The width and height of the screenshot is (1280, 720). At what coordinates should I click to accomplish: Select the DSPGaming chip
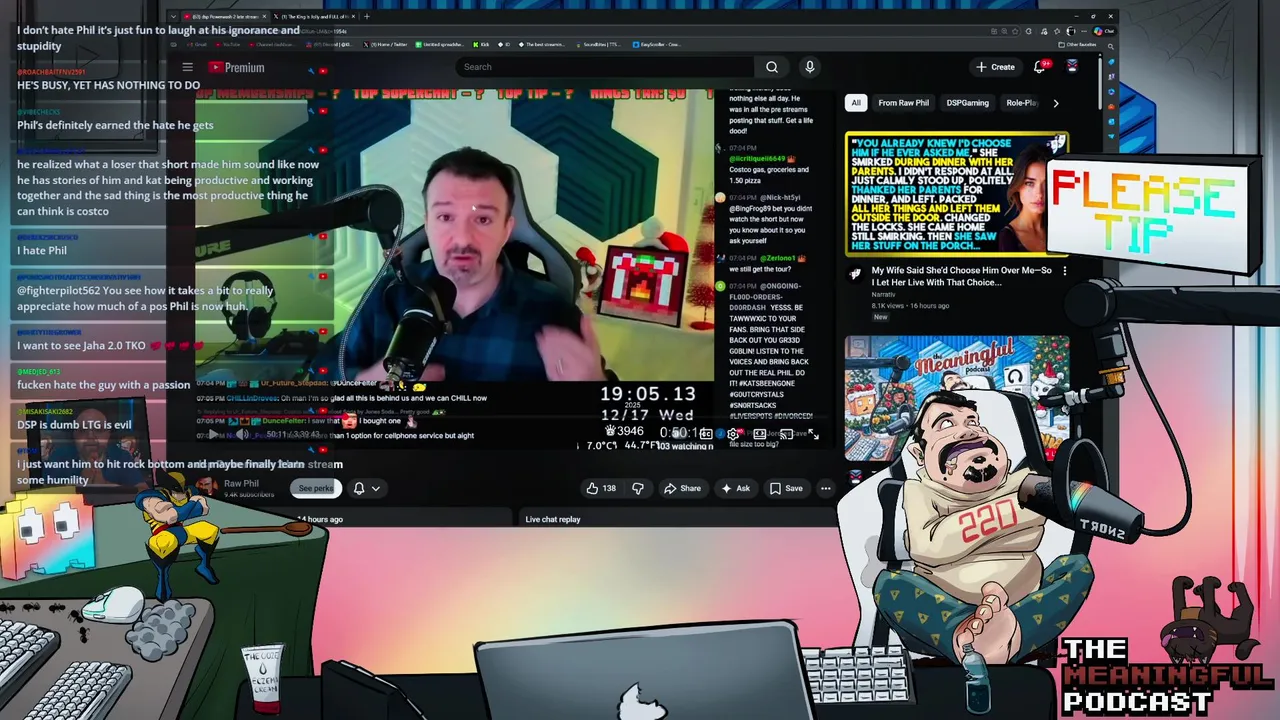[x=967, y=103]
